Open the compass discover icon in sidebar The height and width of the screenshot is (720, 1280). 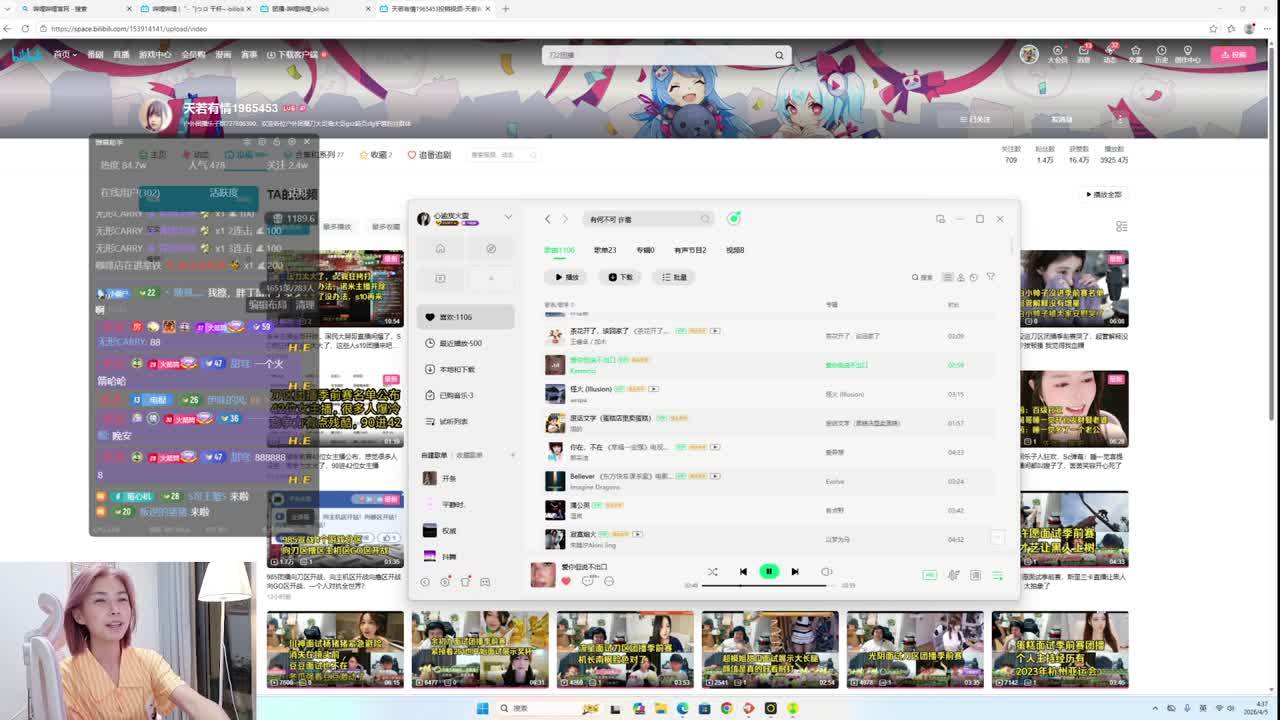point(491,249)
